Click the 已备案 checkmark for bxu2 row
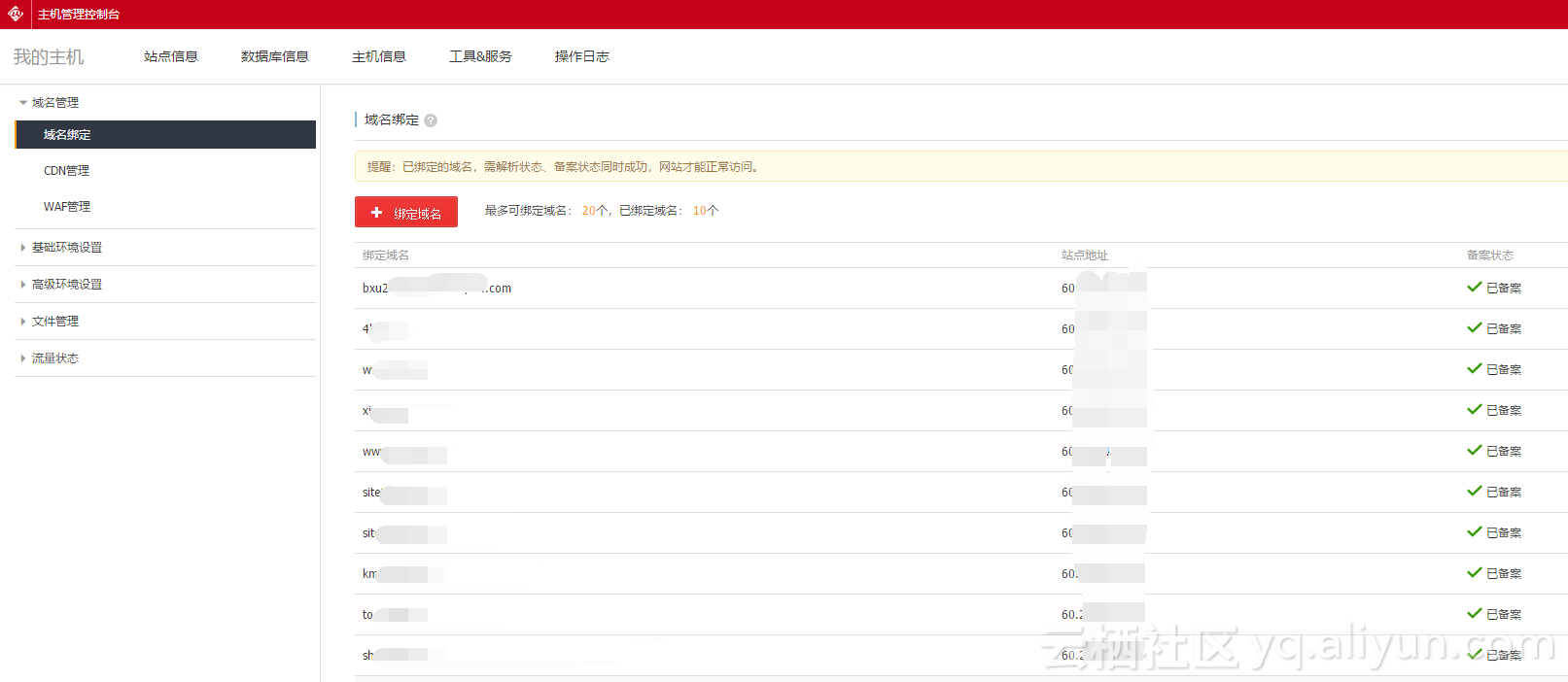Image resolution: width=1568 pixels, height=682 pixels. tap(1475, 288)
